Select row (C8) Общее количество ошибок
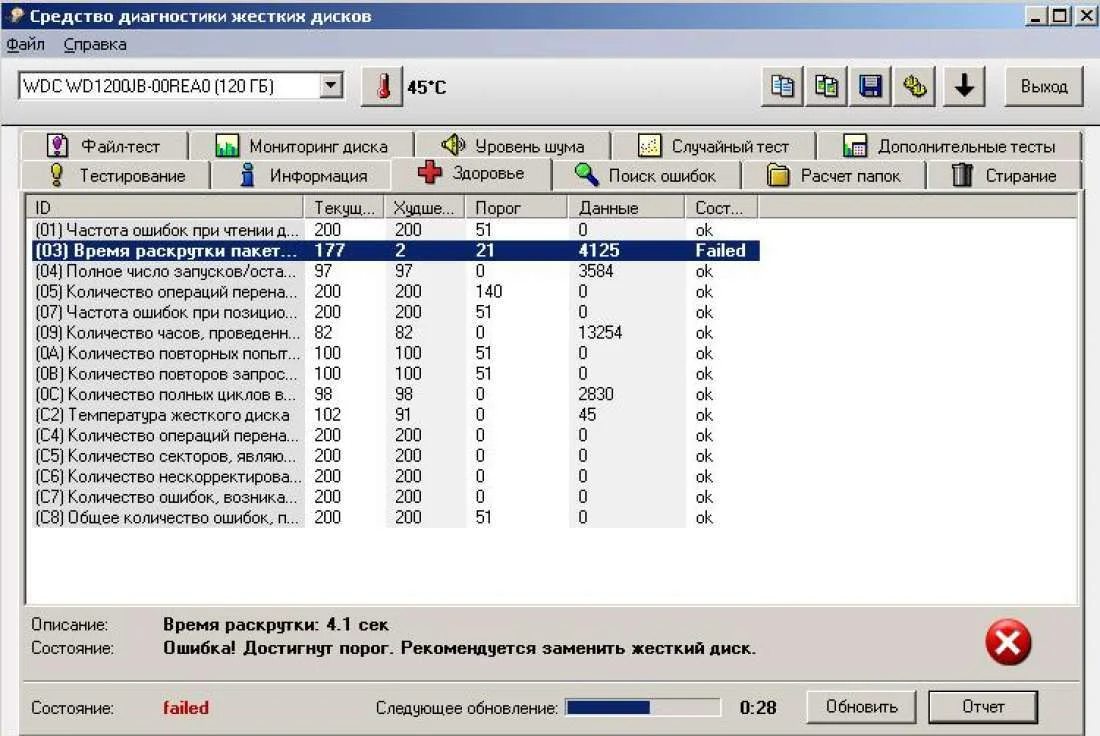Screen dimensions: 1100x736 click(x=396, y=517)
